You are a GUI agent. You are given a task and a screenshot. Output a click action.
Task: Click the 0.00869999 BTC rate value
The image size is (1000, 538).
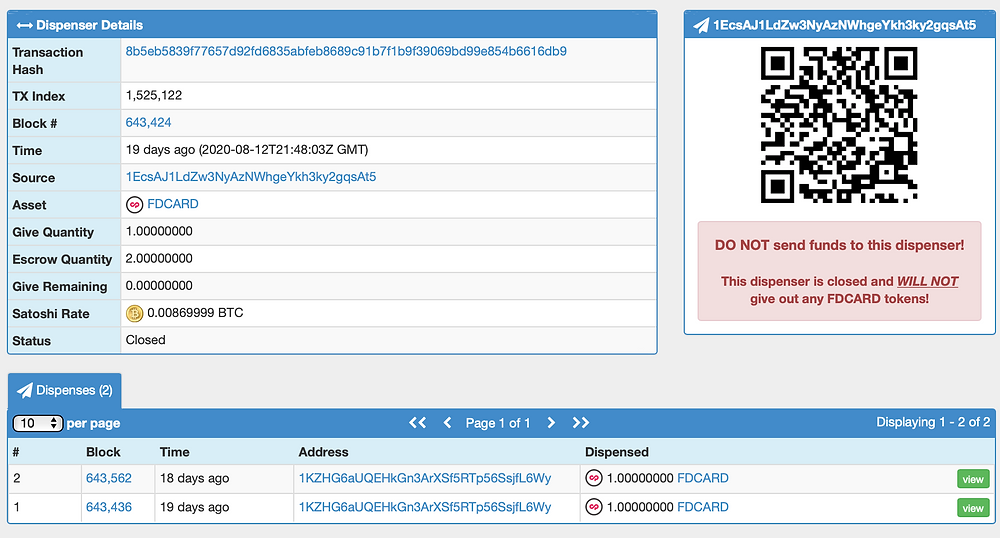click(195, 313)
